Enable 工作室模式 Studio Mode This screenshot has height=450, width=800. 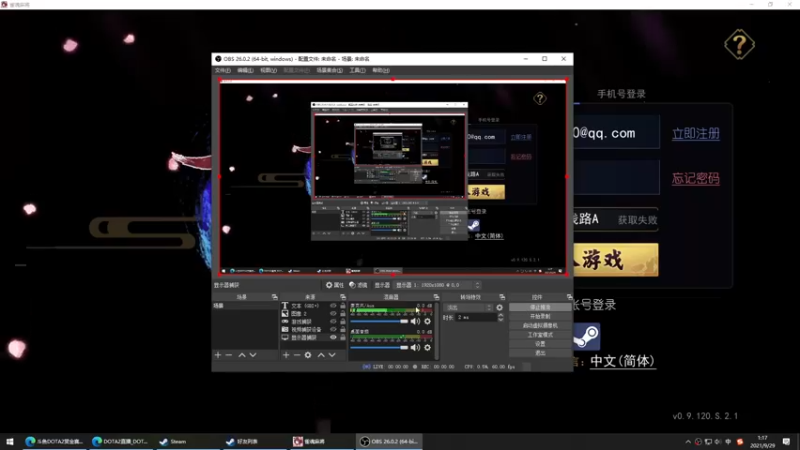pos(540,335)
